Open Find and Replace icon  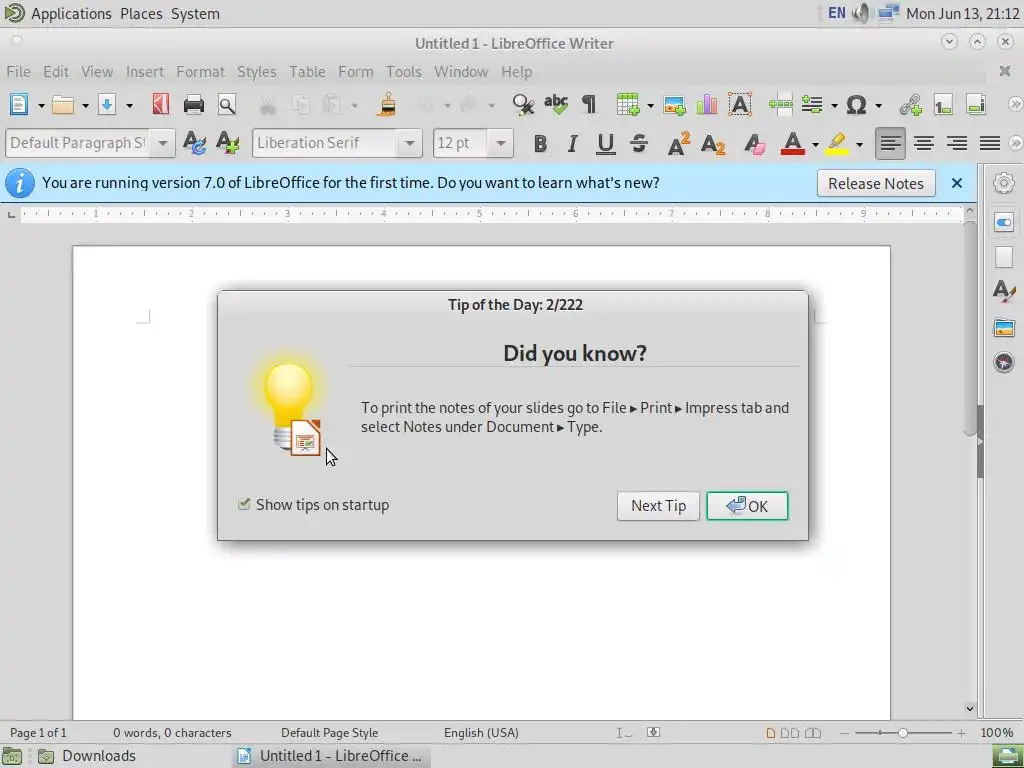(523, 104)
